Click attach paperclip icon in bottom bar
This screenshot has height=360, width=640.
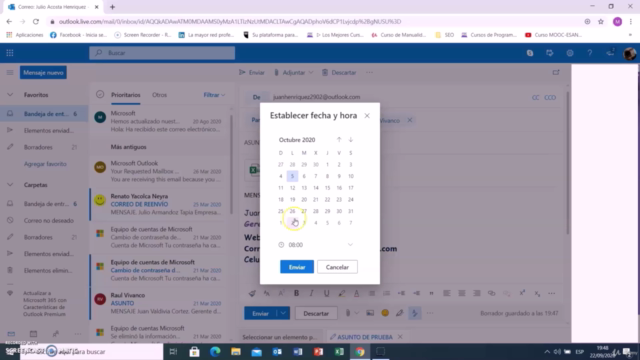pos(348,313)
